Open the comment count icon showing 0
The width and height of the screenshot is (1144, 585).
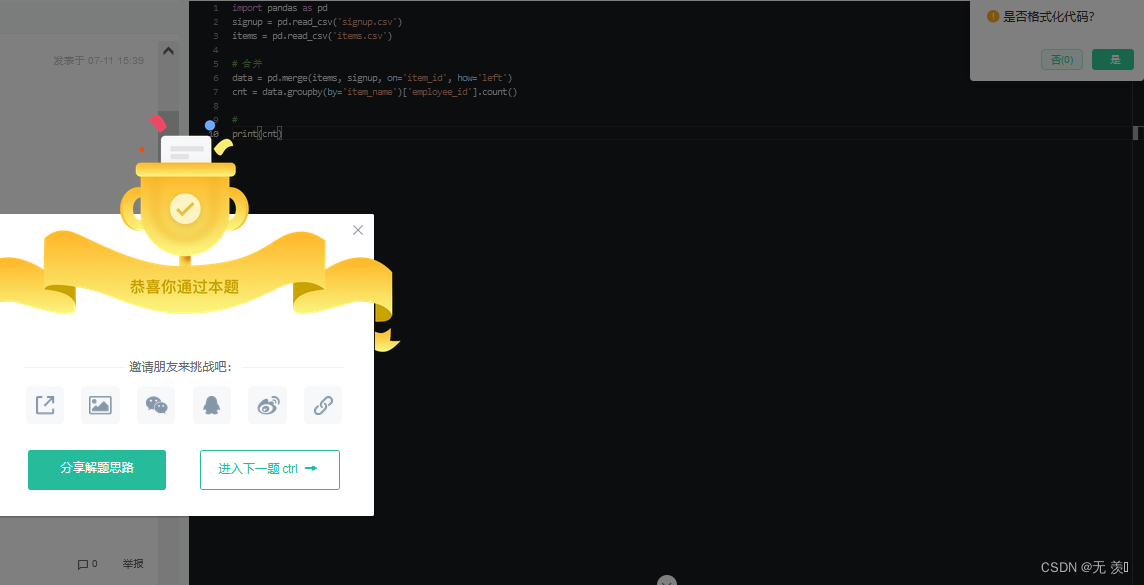(88, 564)
